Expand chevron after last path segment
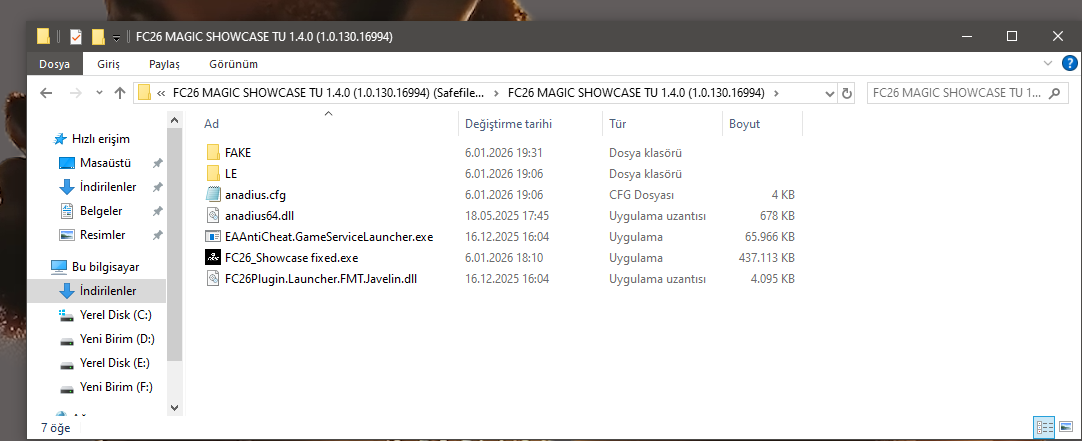Viewport: 1092px width, 446px height. click(777, 93)
